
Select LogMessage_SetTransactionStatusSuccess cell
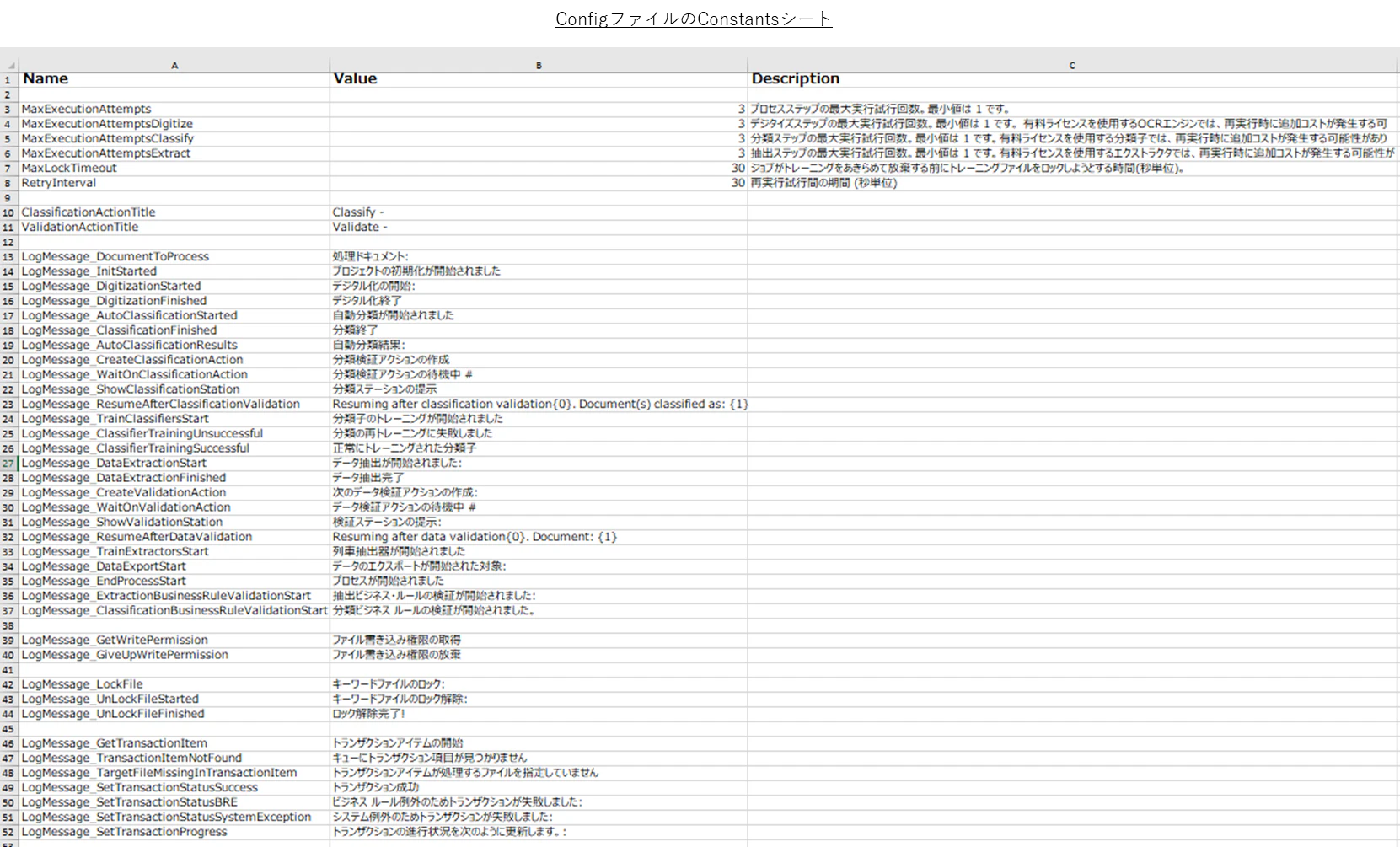click(x=174, y=788)
